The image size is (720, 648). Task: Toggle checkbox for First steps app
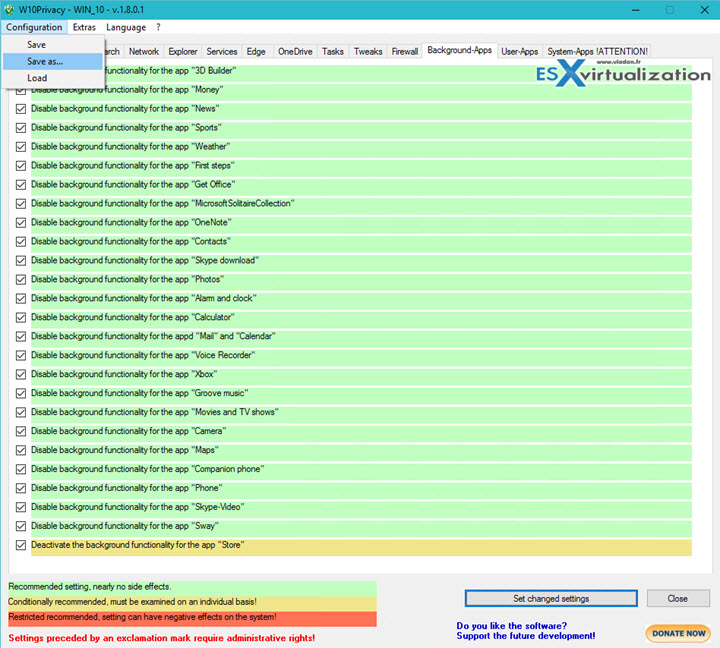click(21, 166)
